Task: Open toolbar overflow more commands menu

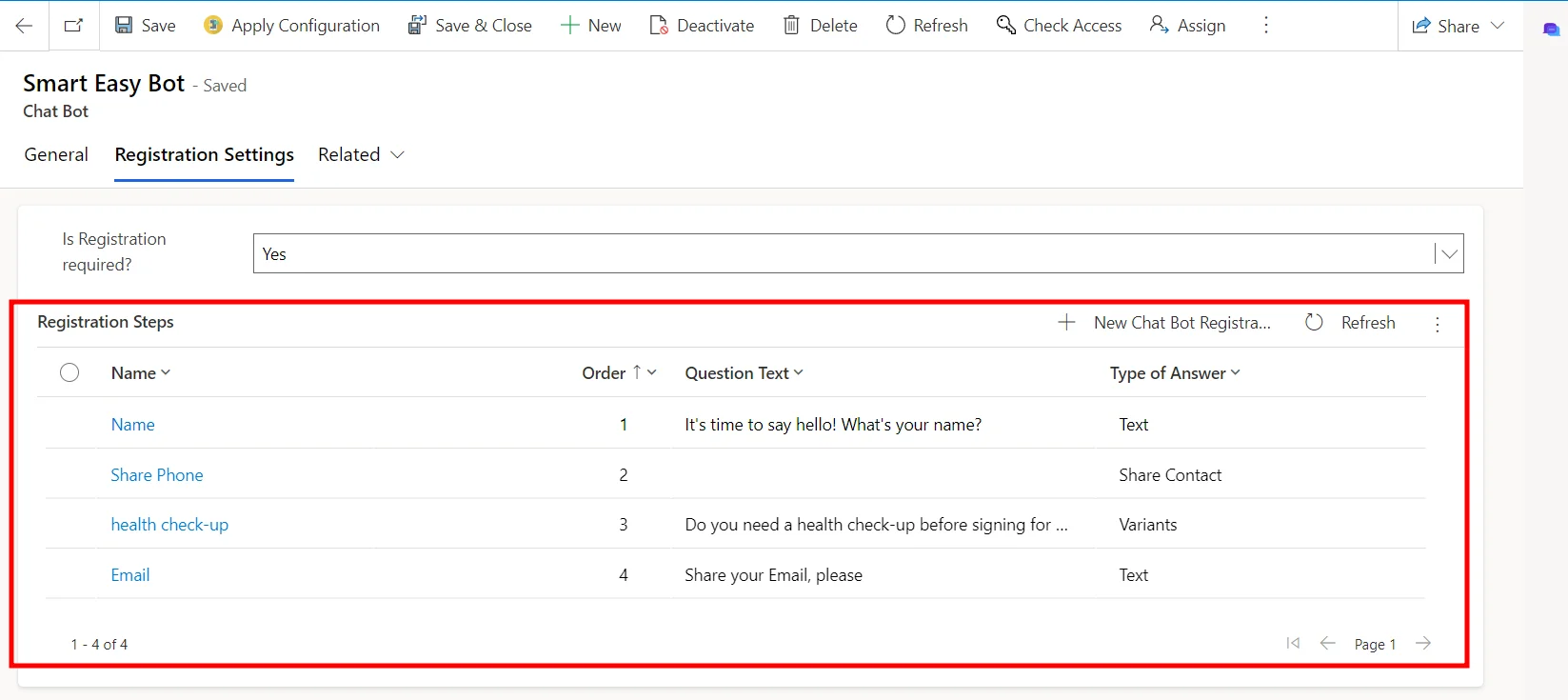Action: click(1265, 26)
